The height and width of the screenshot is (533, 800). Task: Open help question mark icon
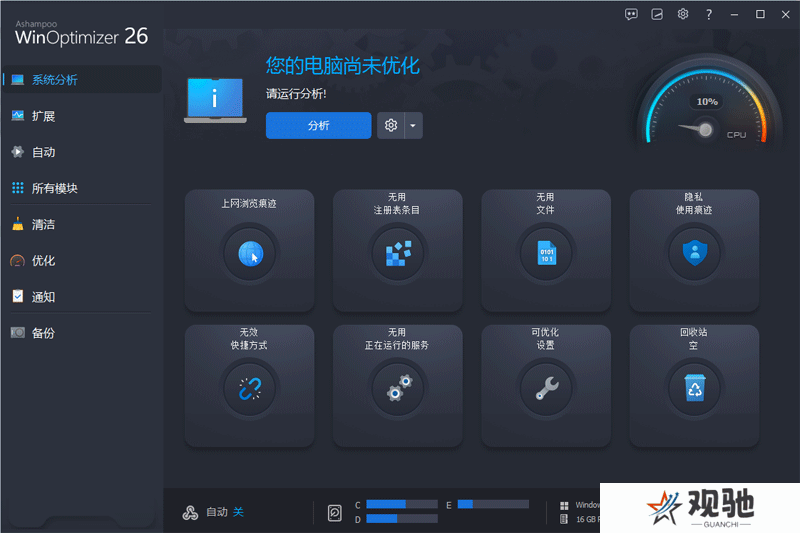(709, 14)
